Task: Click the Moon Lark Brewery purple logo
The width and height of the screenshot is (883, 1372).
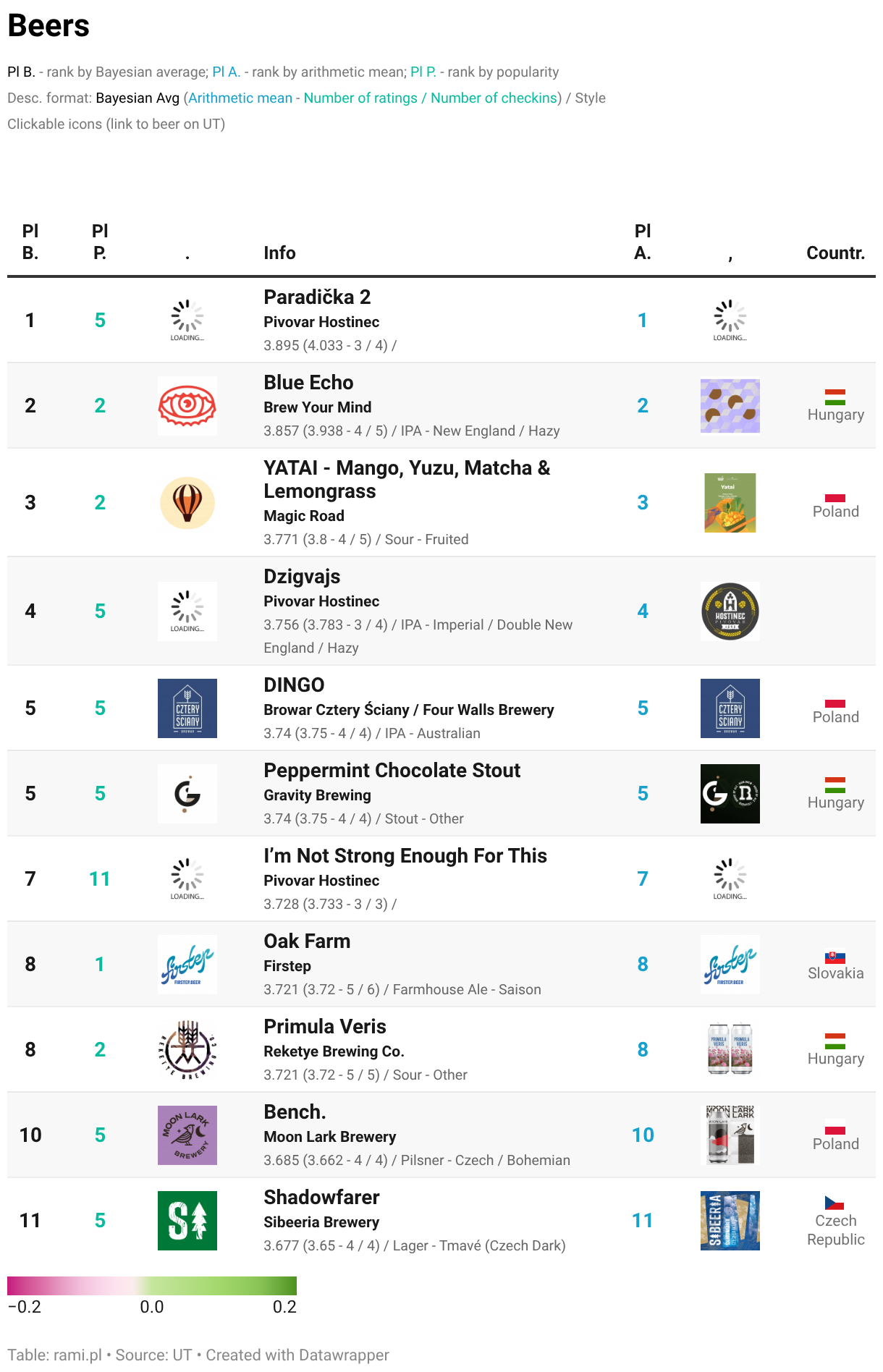Action: [x=187, y=1135]
